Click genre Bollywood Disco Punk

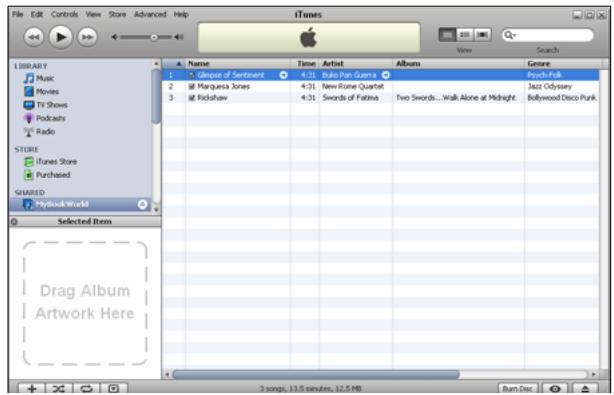[562, 98]
